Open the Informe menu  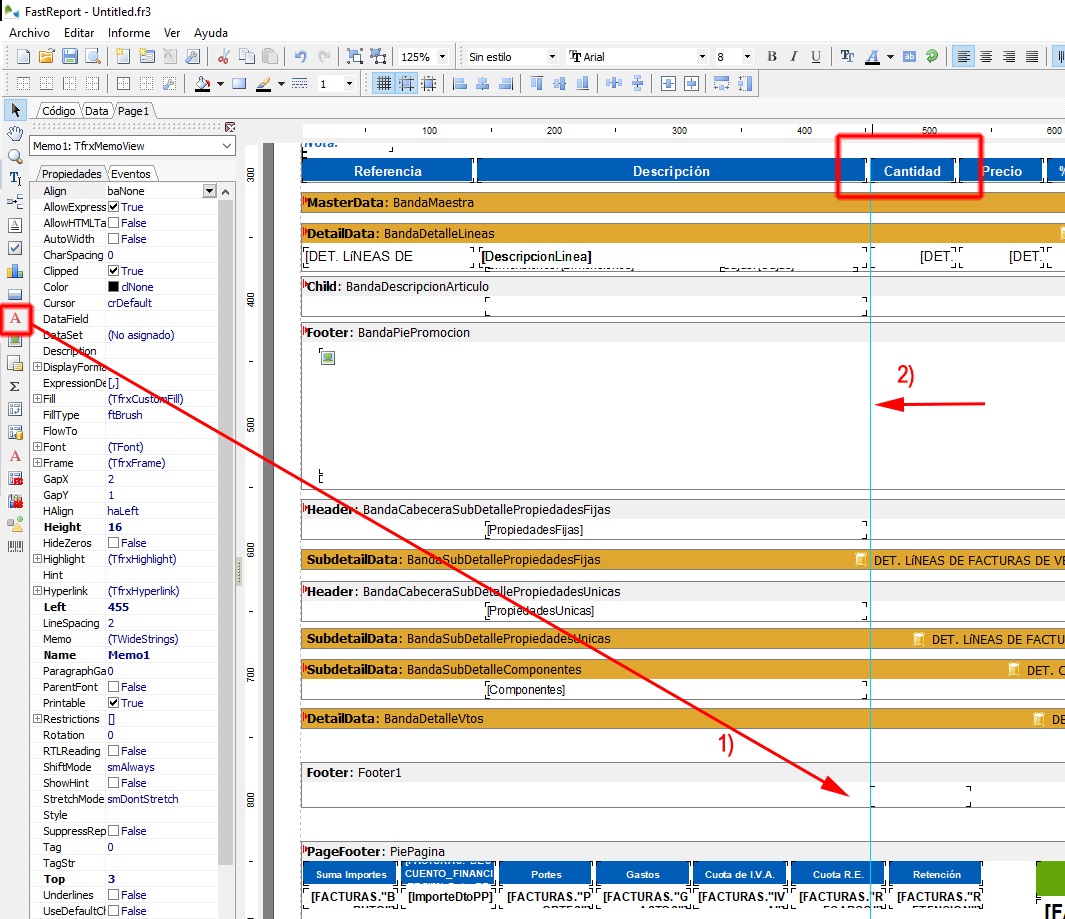click(x=129, y=33)
